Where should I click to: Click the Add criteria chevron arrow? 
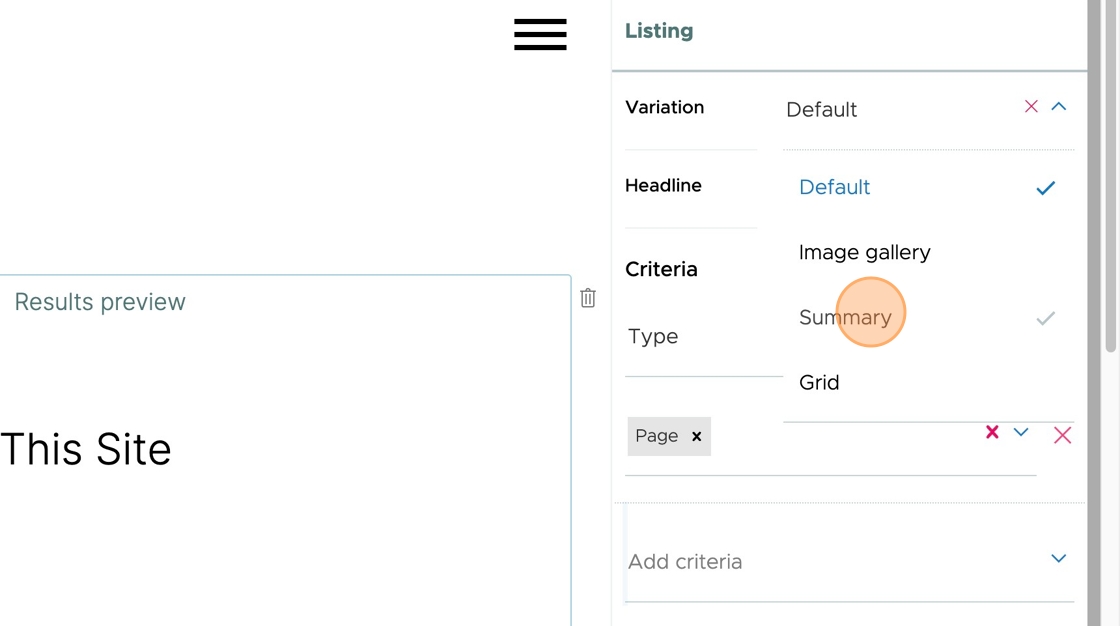pyautogui.click(x=1059, y=558)
